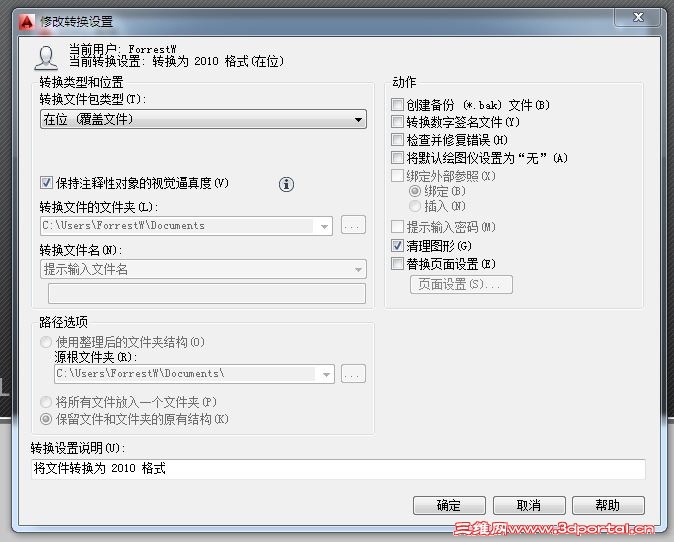
Task: Browse for conversion file folder
Action: pyautogui.click(x=353, y=225)
